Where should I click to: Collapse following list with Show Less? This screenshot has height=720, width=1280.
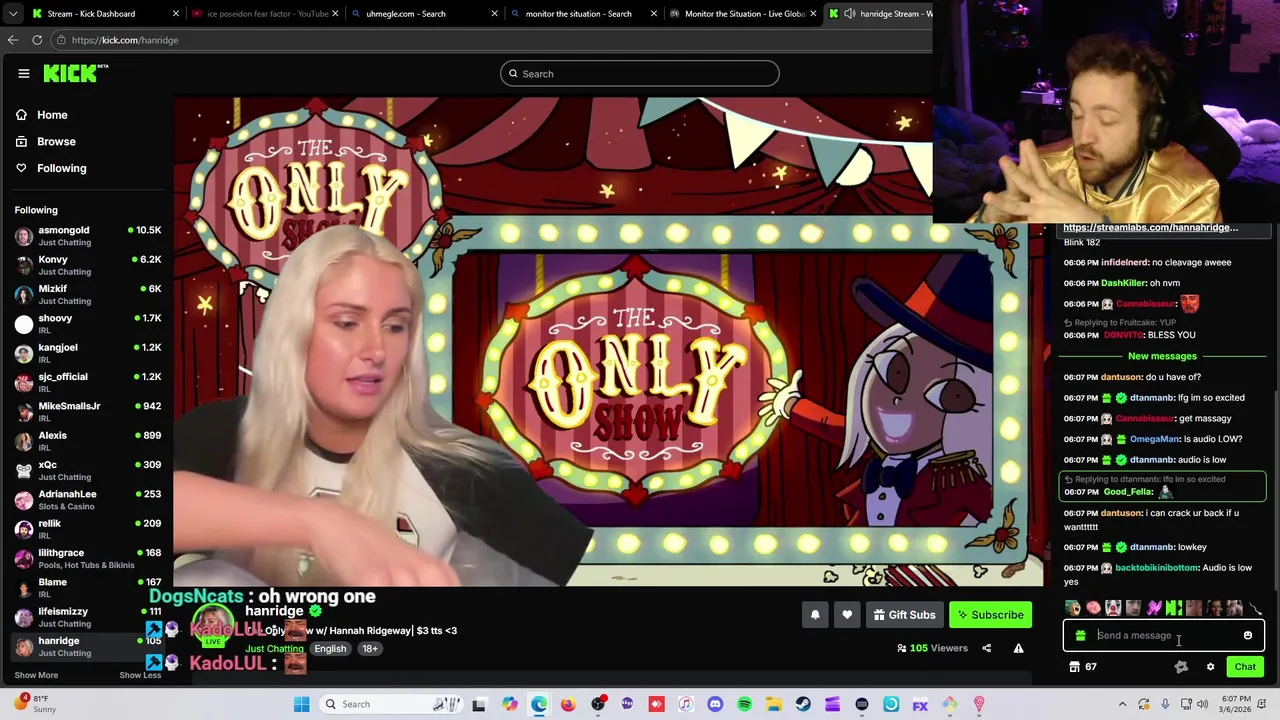(x=140, y=675)
